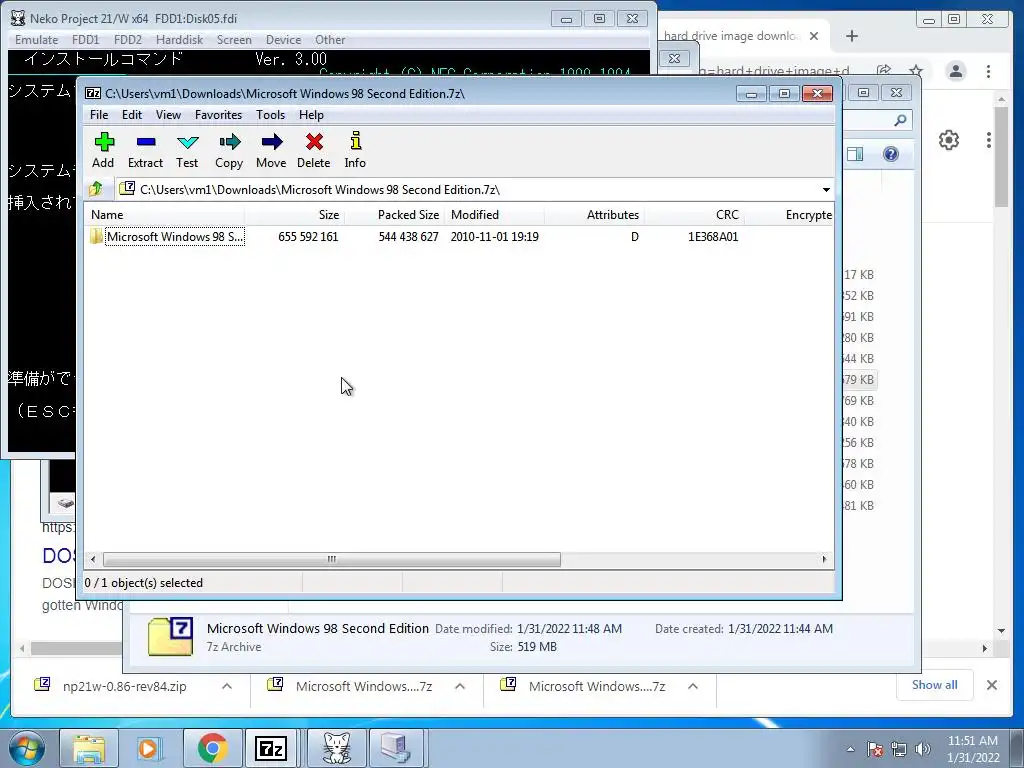This screenshot has width=1024, height=768.
Task: Click Show all downloads
Action: click(935, 685)
